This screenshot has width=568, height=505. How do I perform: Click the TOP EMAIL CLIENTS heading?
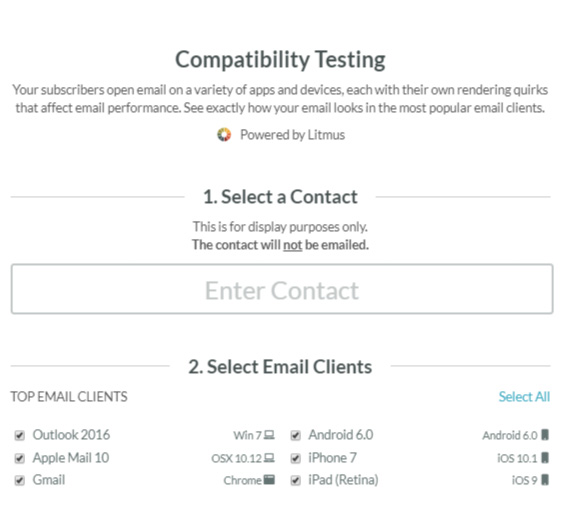pos(69,396)
